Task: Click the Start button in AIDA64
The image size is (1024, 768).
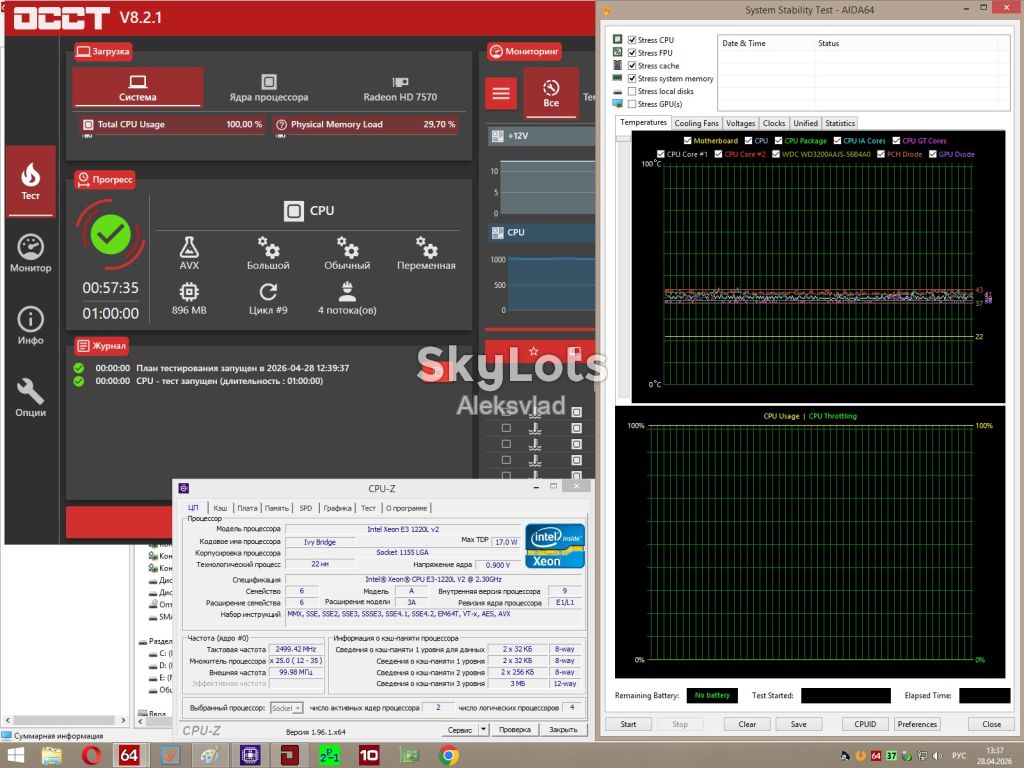Action: tap(628, 724)
